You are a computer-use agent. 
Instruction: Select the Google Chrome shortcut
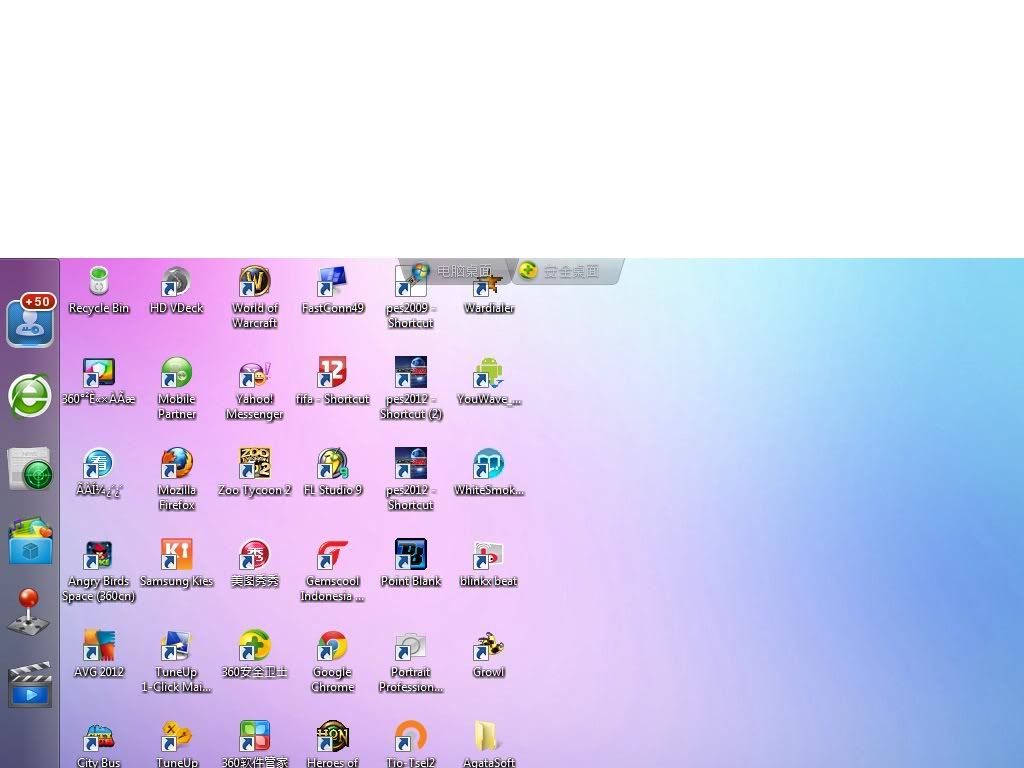pyautogui.click(x=332, y=646)
